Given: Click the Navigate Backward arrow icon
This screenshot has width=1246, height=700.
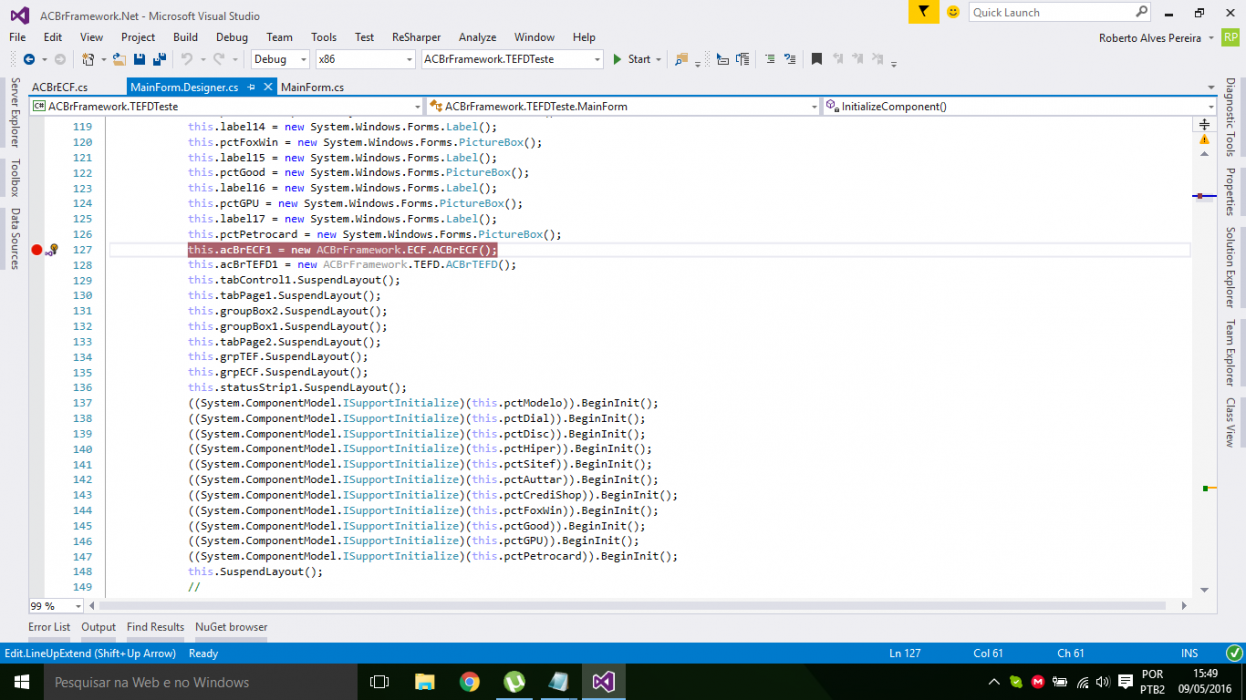Looking at the screenshot, I should [x=29, y=60].
